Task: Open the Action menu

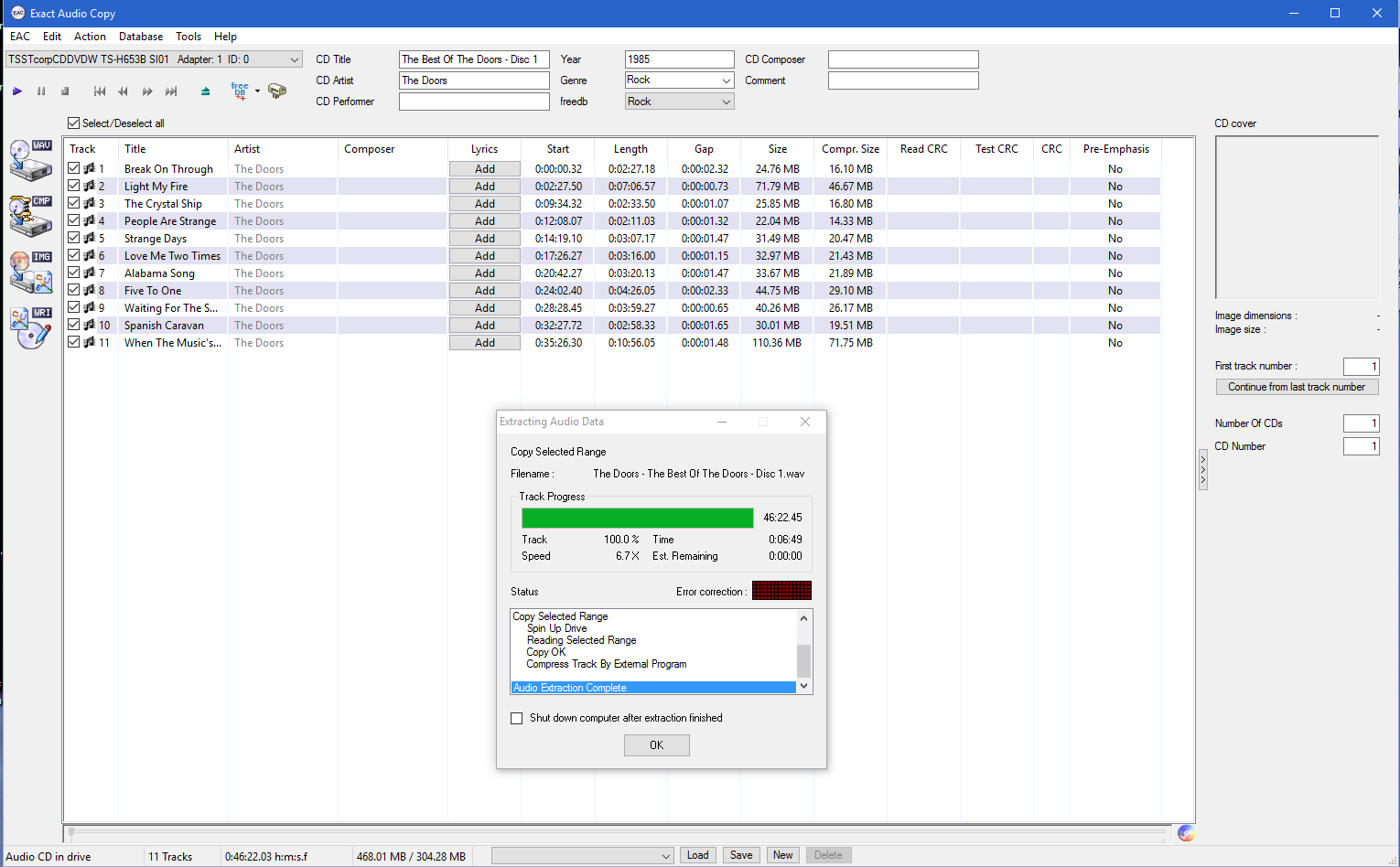Action: click(x=90, y=37)
